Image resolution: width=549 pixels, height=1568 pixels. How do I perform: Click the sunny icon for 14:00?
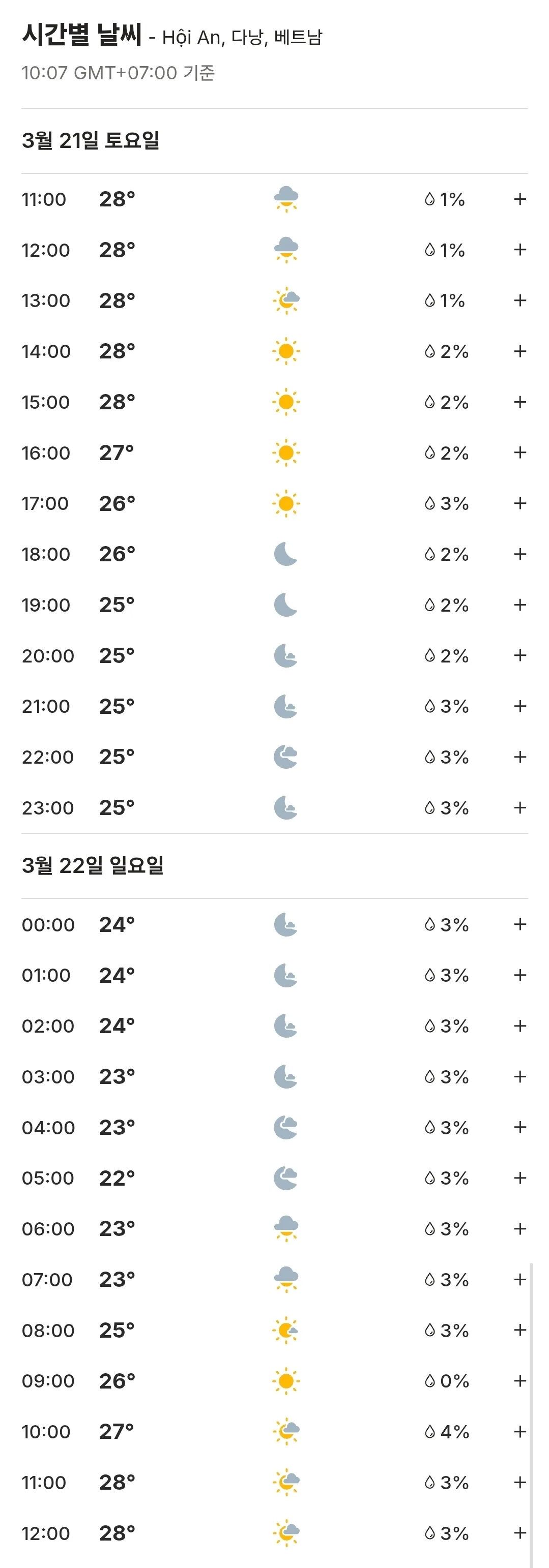[286, 351]
